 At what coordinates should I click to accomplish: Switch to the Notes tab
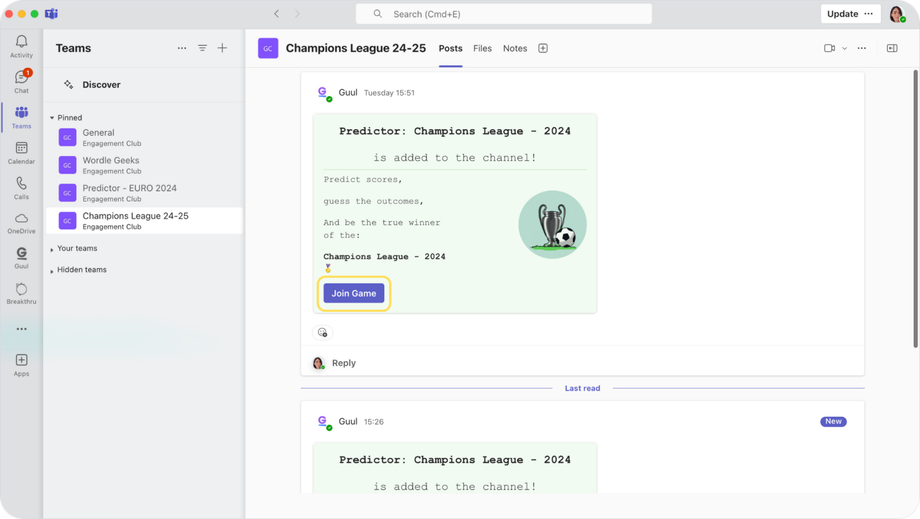point(515,48)
